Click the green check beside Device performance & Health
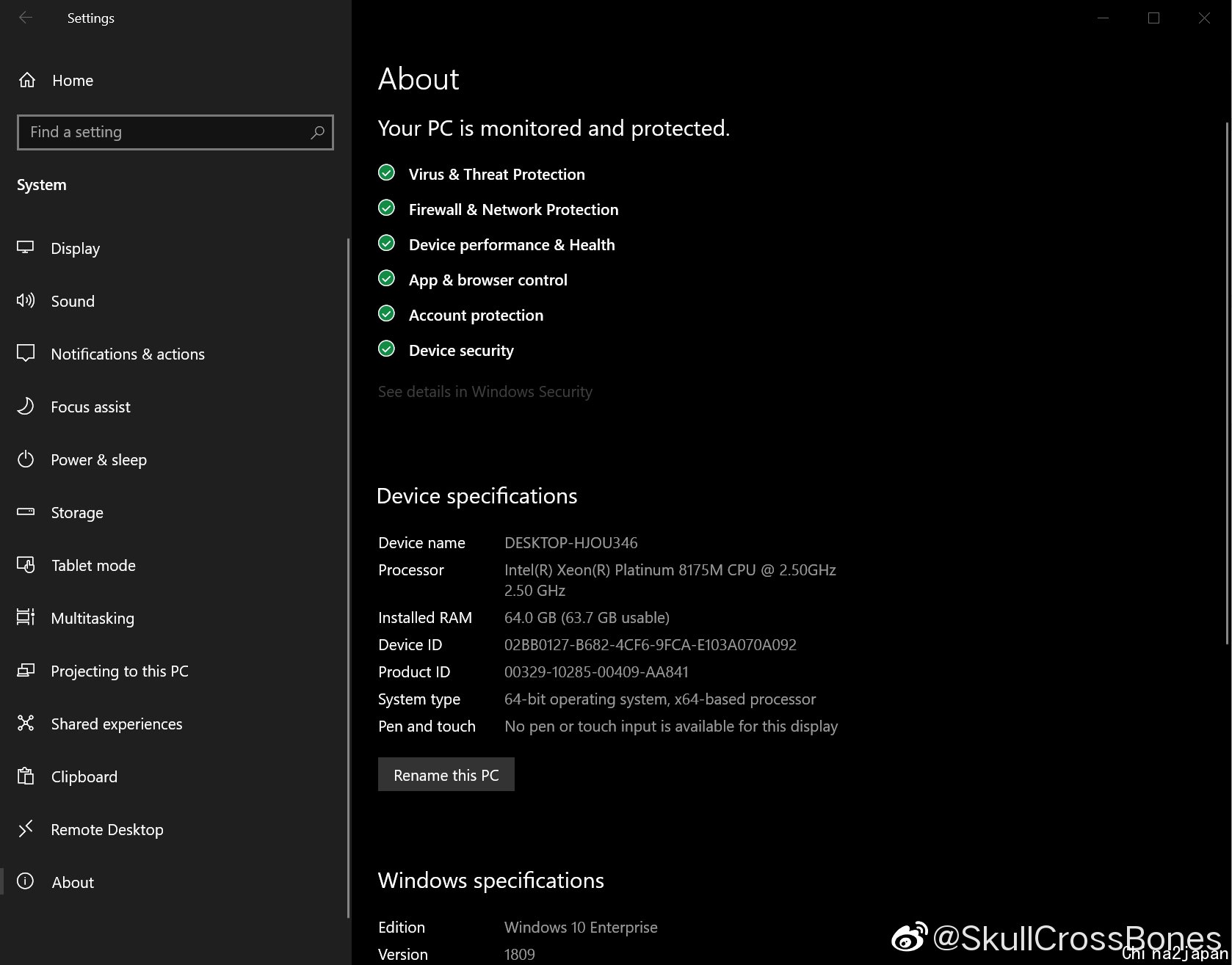This screenshot has width=1232, height=965. [x=386, y=243]
